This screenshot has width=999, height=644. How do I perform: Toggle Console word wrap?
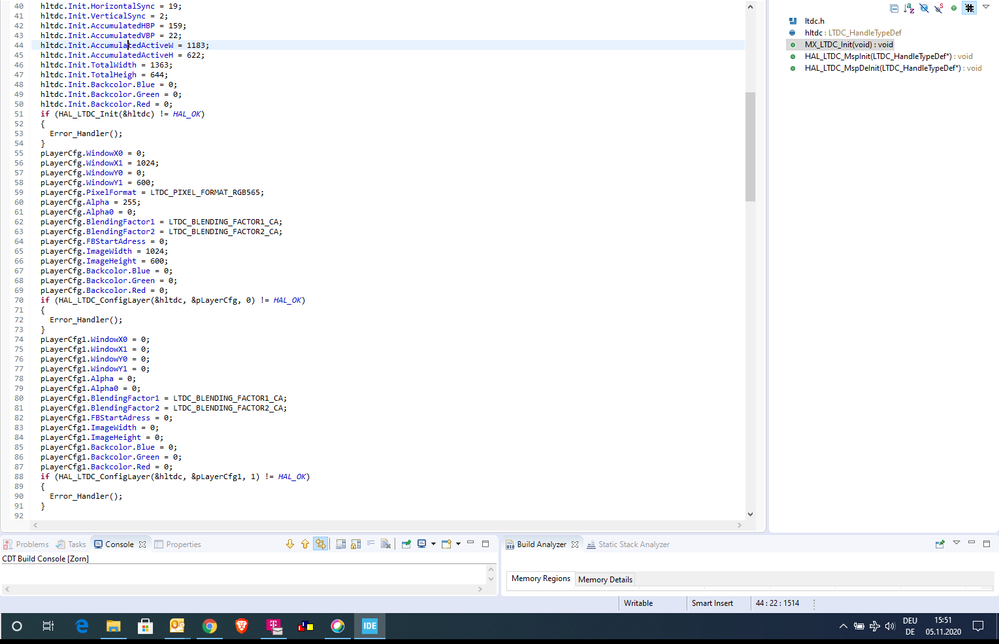[371, 544]
